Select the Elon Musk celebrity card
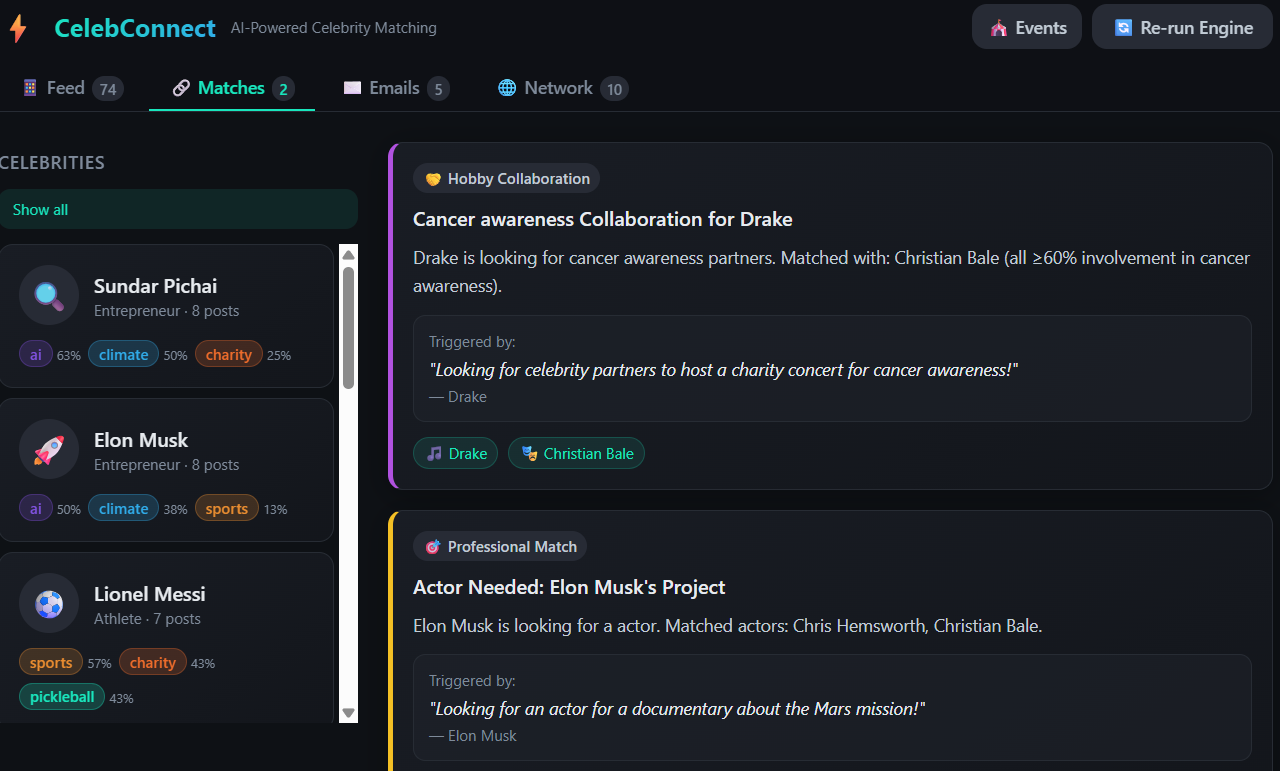This screenshot has height=771, width=1280. [x=166, y=470]
